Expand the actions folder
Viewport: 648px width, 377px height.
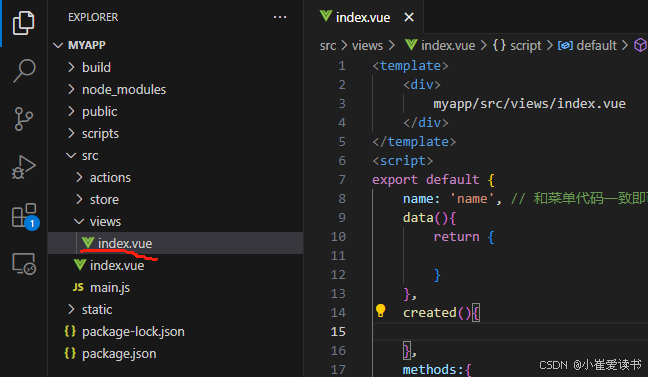79,177
